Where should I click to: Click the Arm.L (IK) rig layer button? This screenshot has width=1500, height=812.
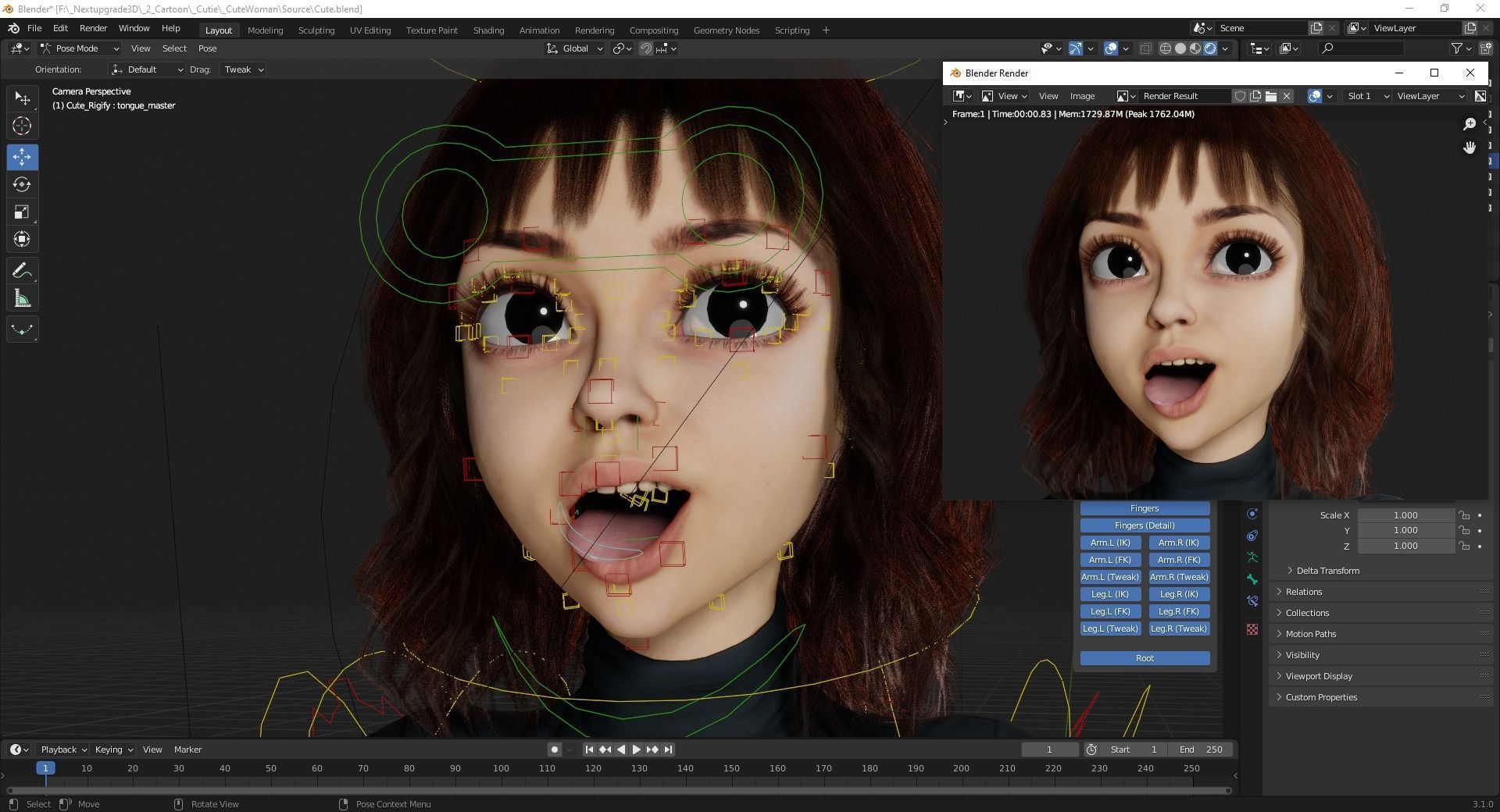point(1110,543)
